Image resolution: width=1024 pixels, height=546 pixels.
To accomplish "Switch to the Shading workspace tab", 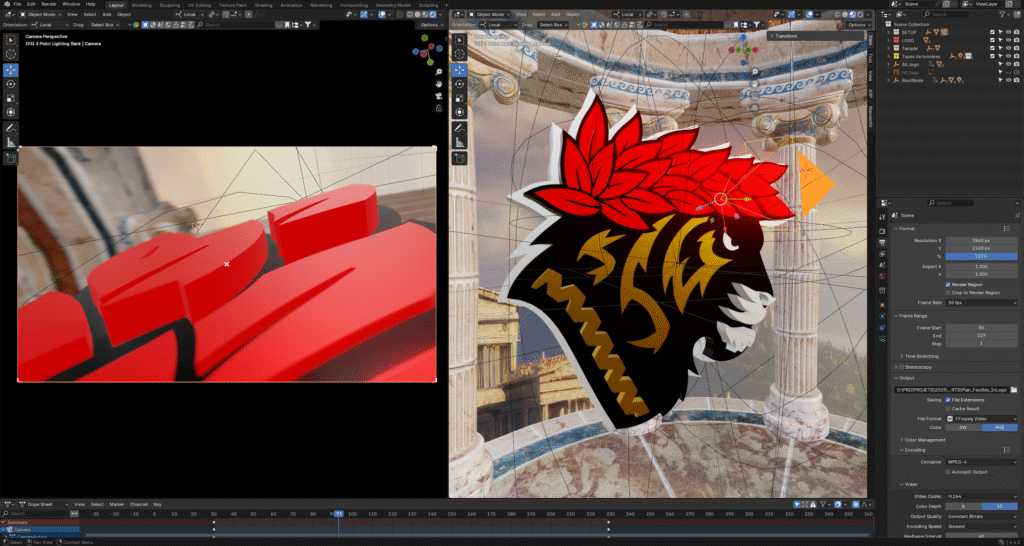I will 263,5.
